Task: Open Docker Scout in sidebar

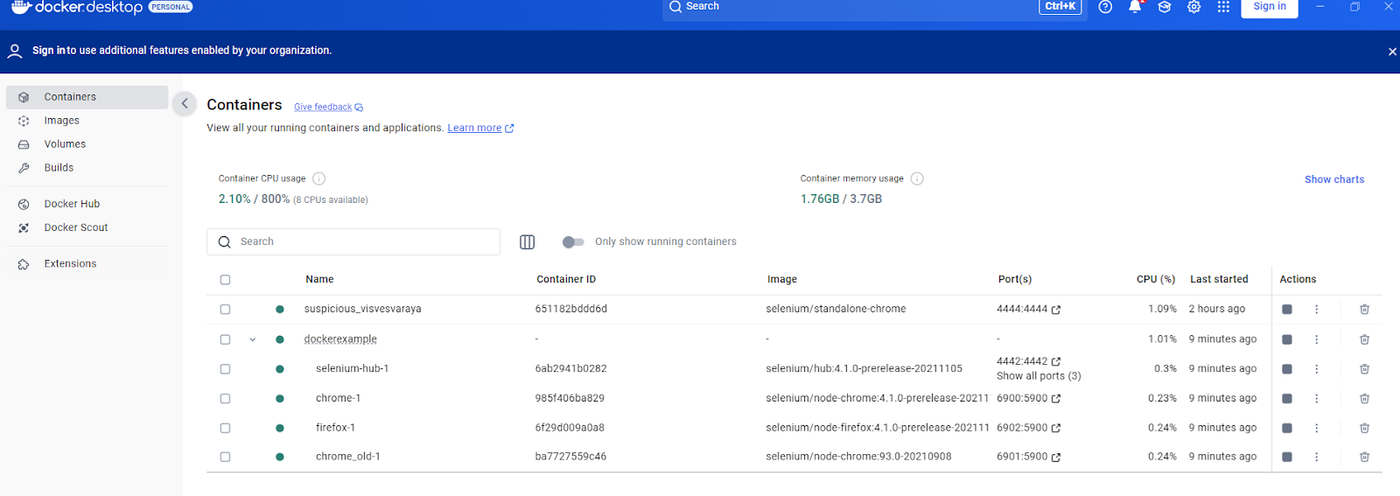Action: [87, 228]
